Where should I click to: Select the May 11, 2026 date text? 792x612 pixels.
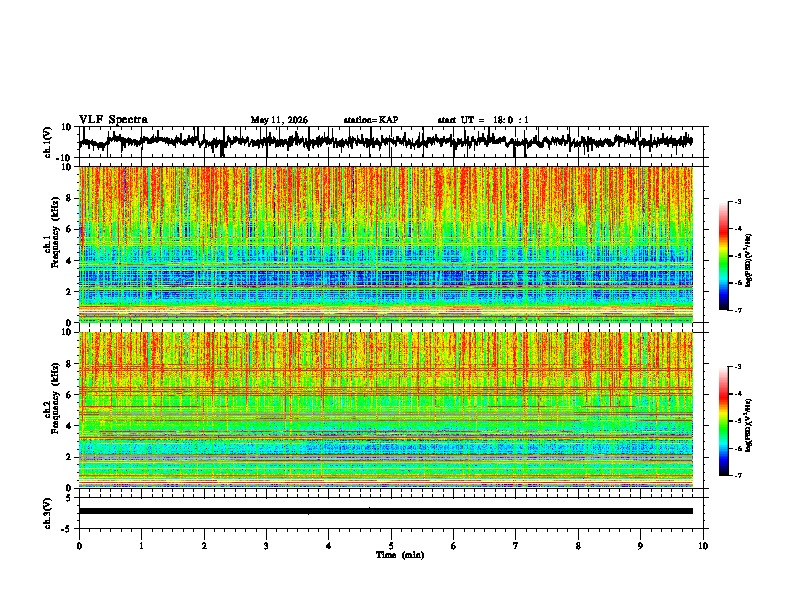pos(279,120)
